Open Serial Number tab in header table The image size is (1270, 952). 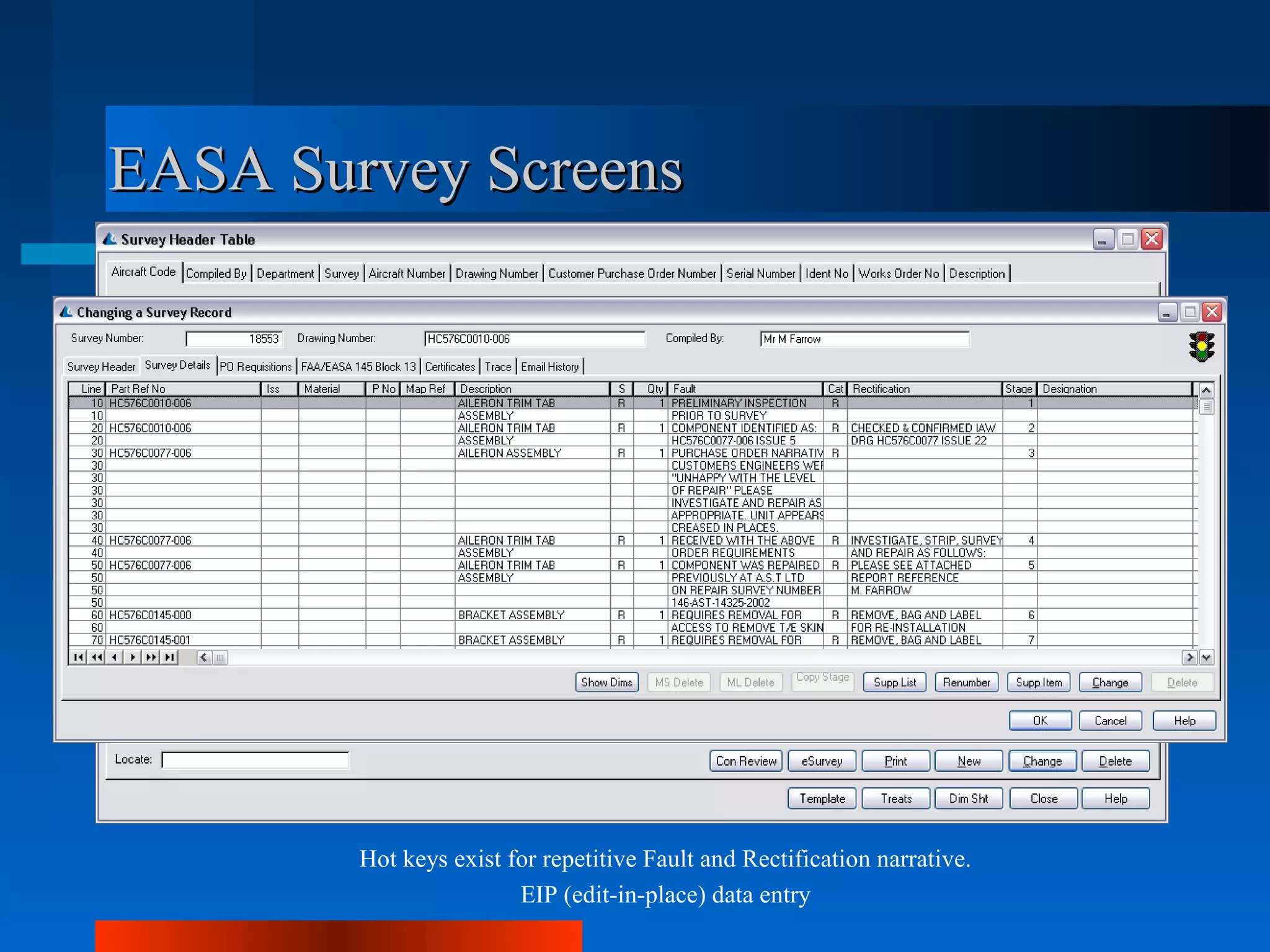(761, 273)
